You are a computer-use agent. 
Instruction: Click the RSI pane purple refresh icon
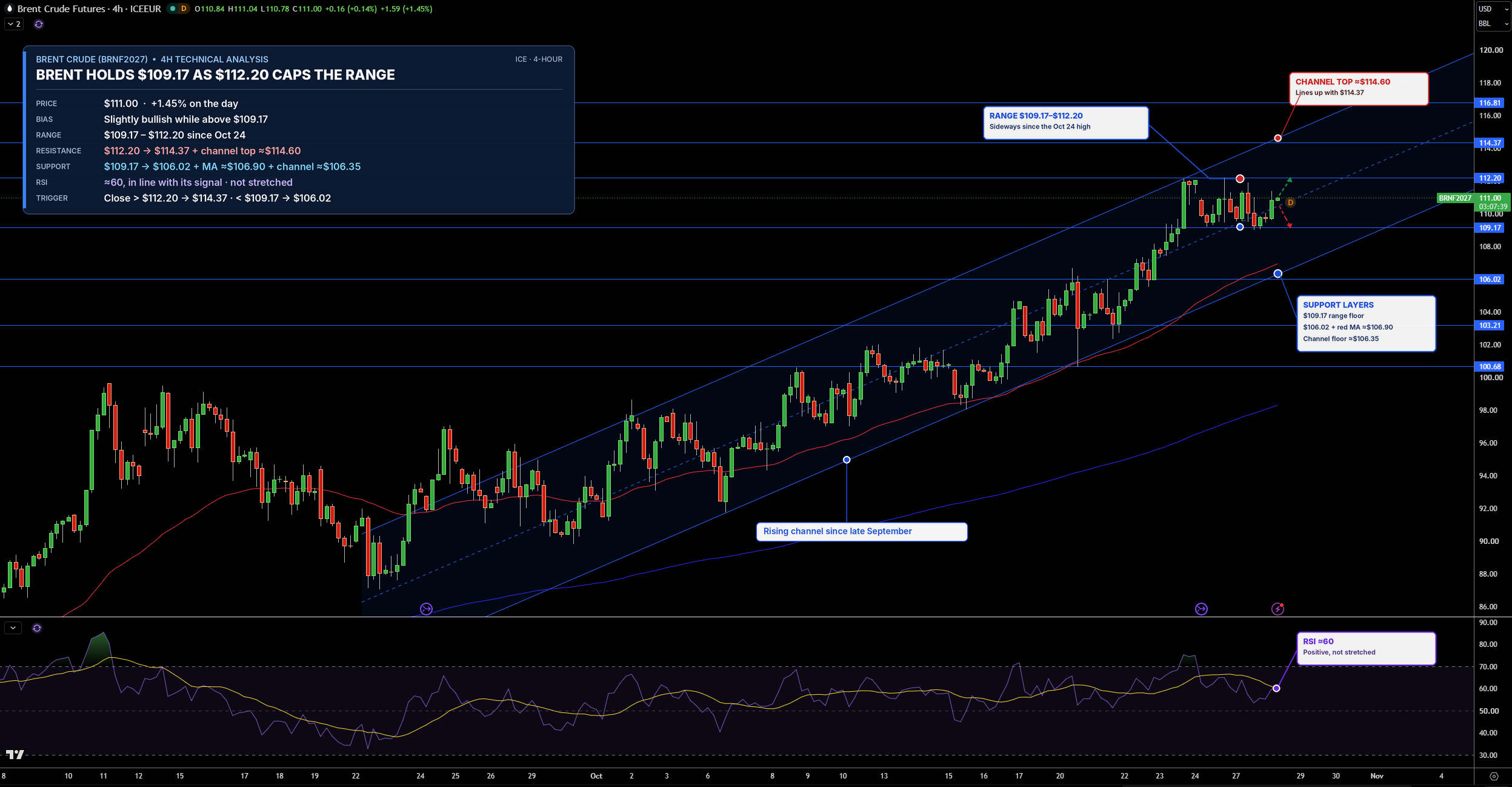pyautogui.click(x=37, y=628)
